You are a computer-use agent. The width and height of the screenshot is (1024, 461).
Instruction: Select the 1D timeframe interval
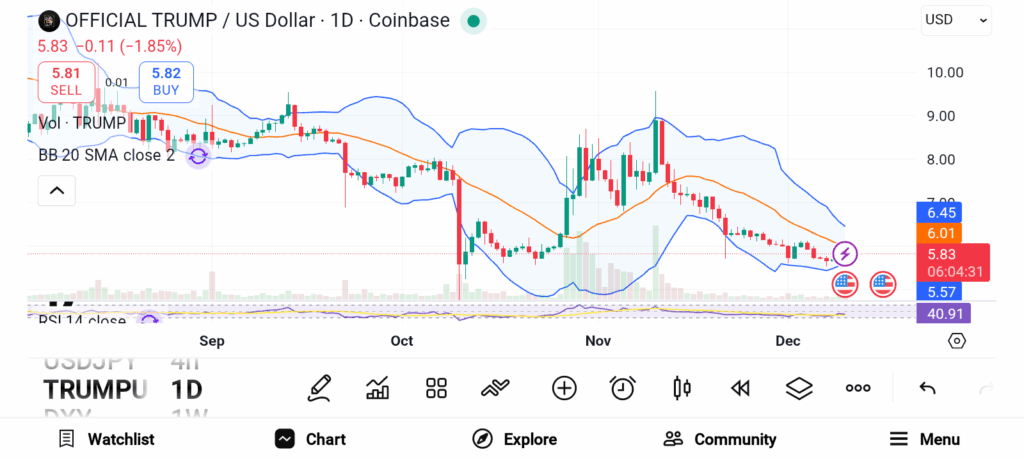[x=187, y=388]
